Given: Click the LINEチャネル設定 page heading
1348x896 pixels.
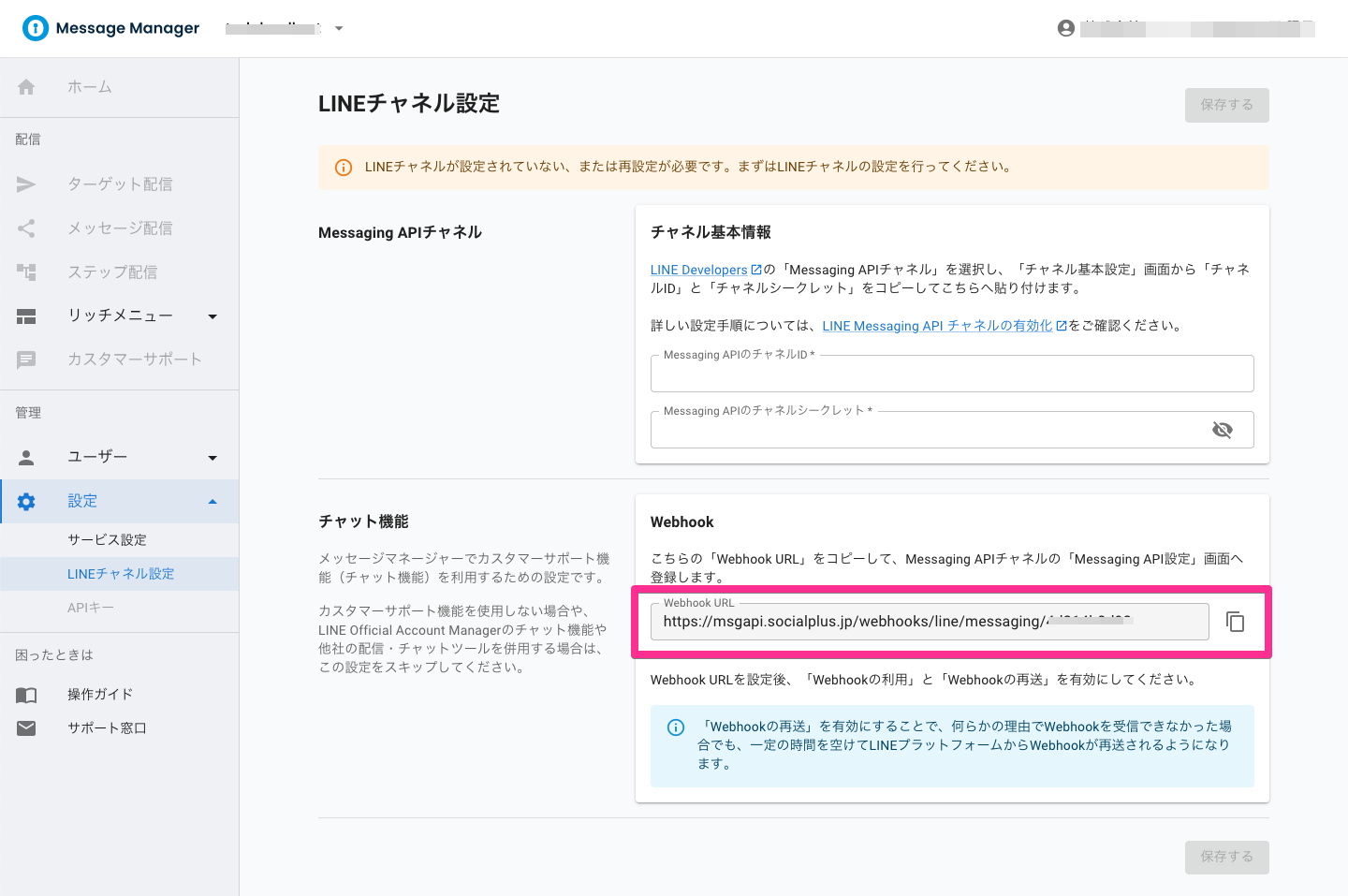Looking at the screenshot, I should click(x=409, y=104).
